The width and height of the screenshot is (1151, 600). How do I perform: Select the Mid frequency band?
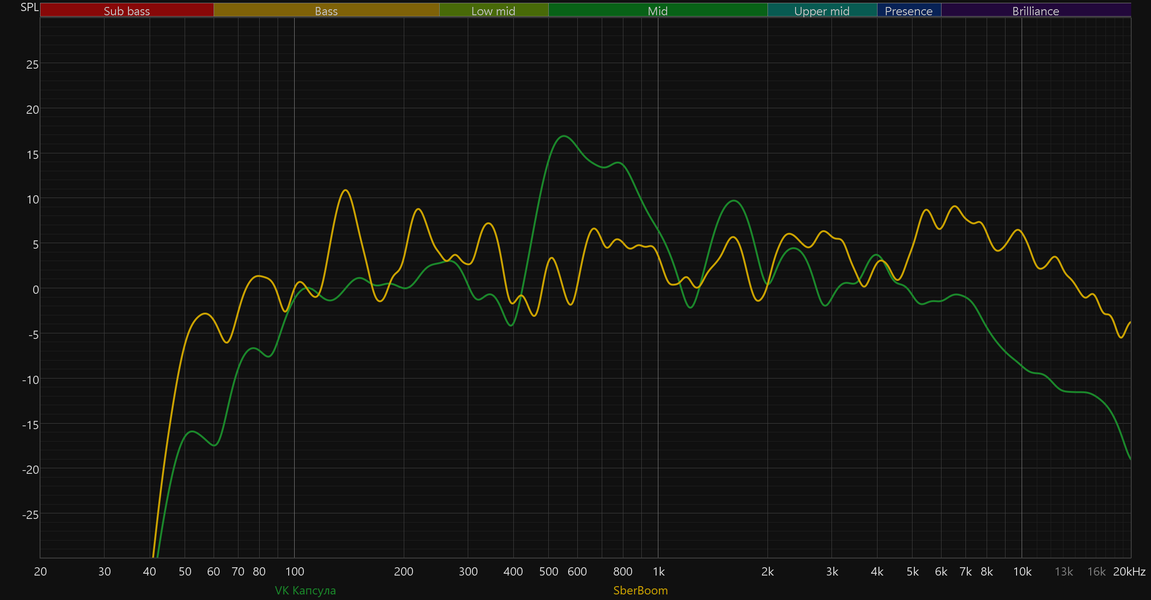[658, 11]
